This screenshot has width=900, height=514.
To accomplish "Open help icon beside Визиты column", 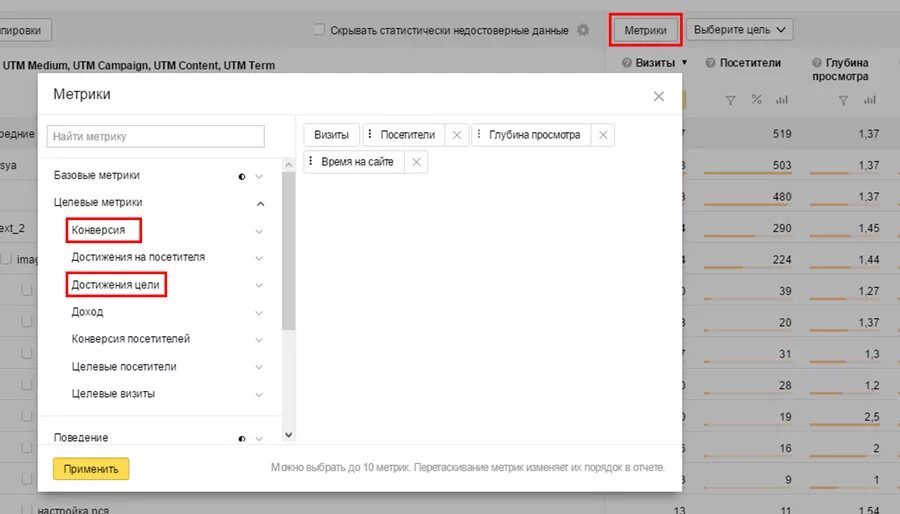I will point(627,63).
